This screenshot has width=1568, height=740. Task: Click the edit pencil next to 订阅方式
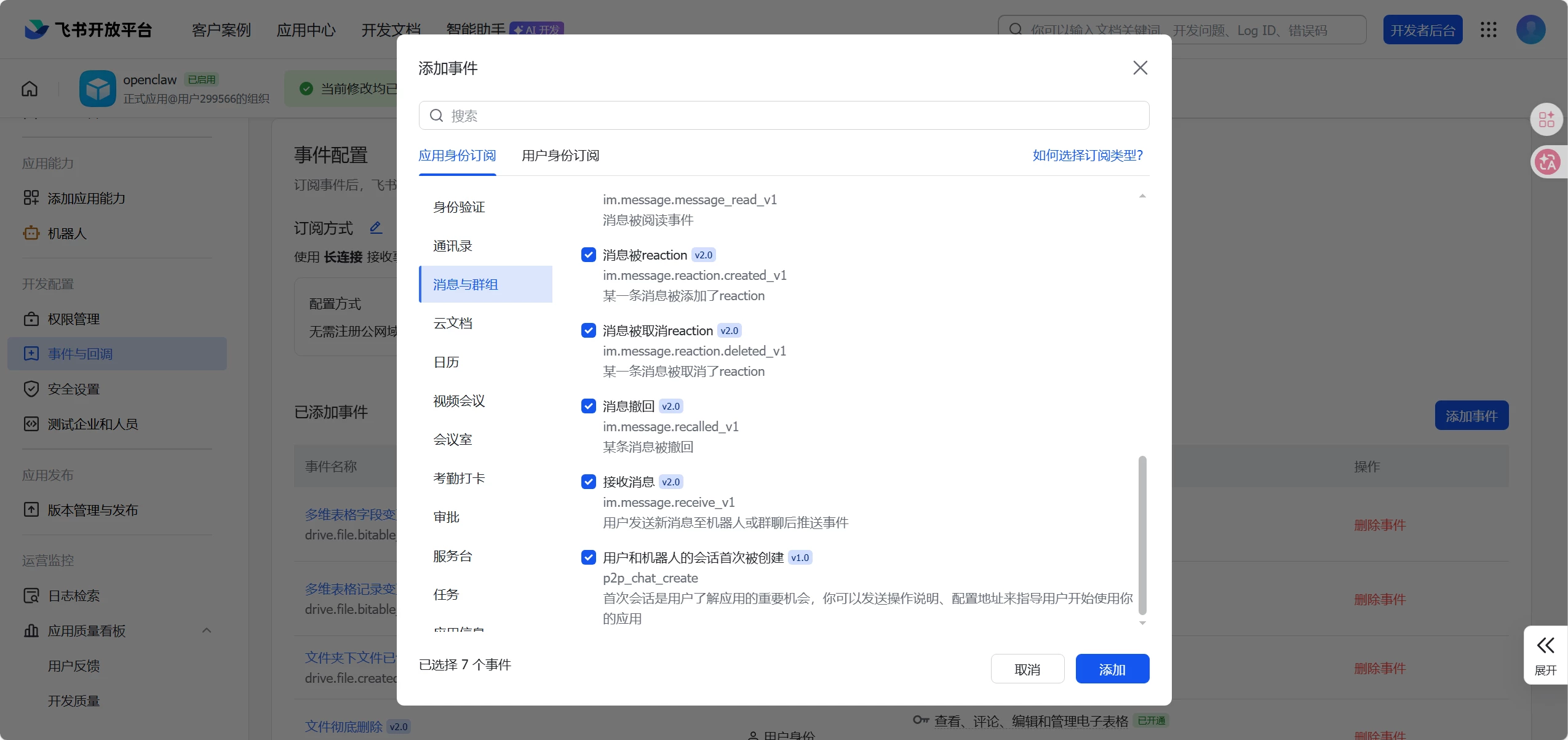coord(376,228)
